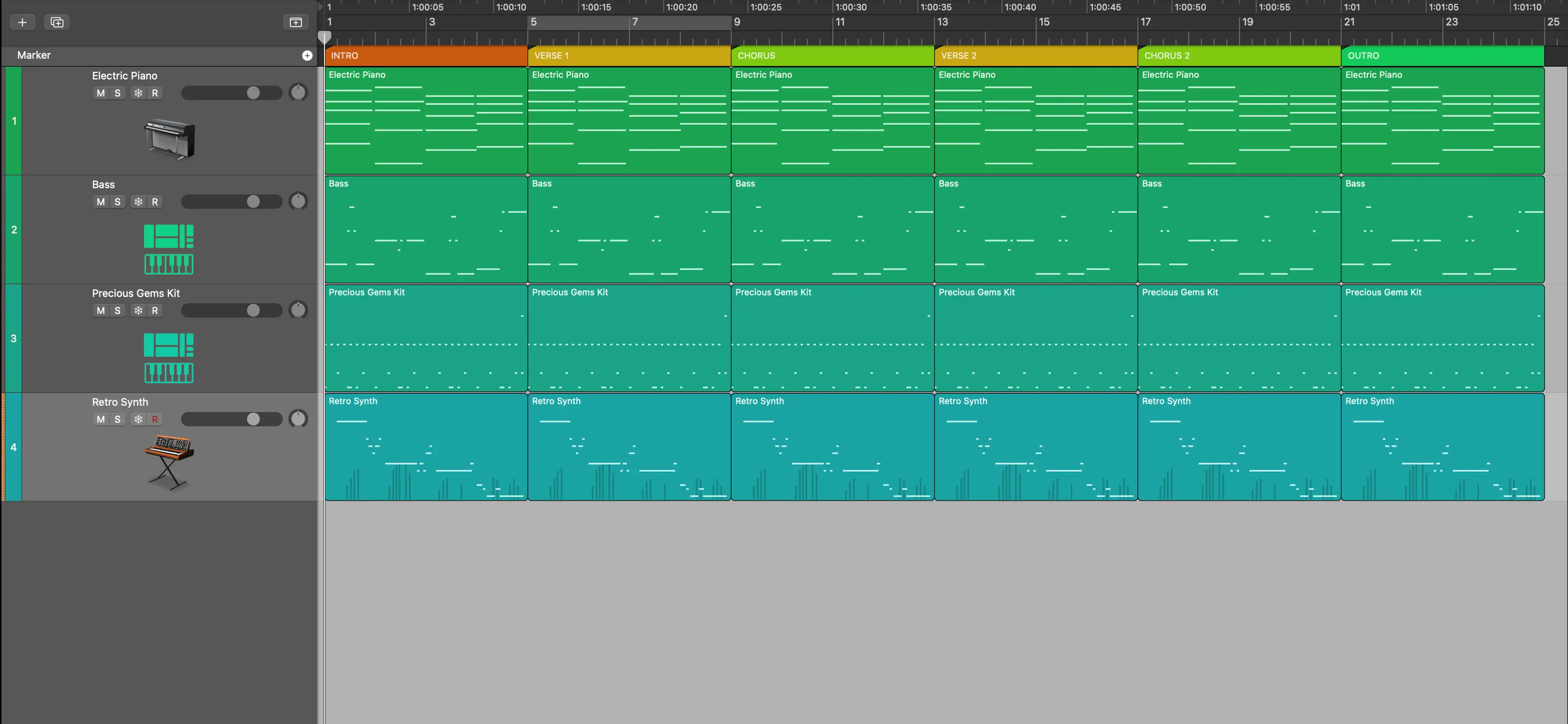Select the INTRO marker

(426, 56)
